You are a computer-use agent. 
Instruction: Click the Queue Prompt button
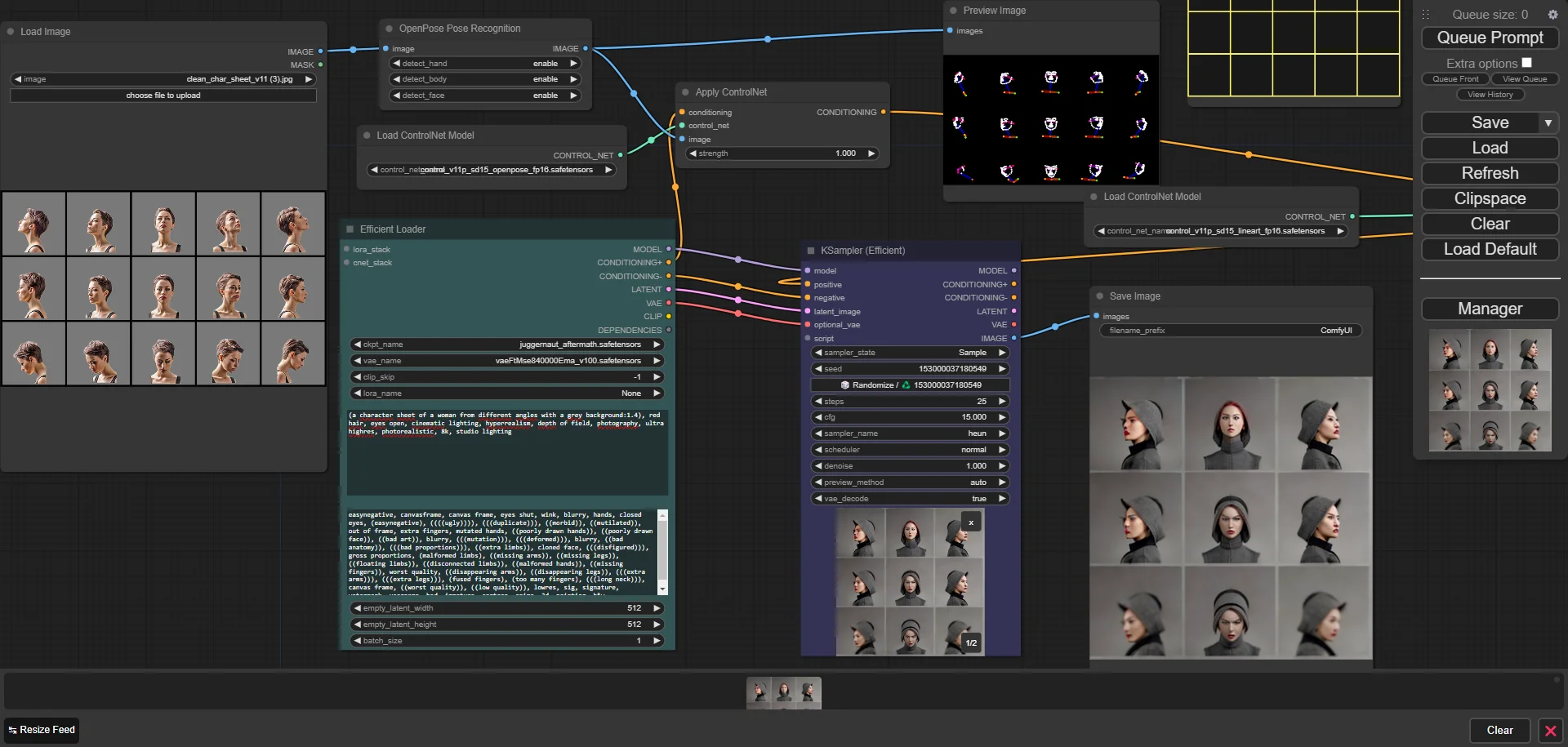1490,38
